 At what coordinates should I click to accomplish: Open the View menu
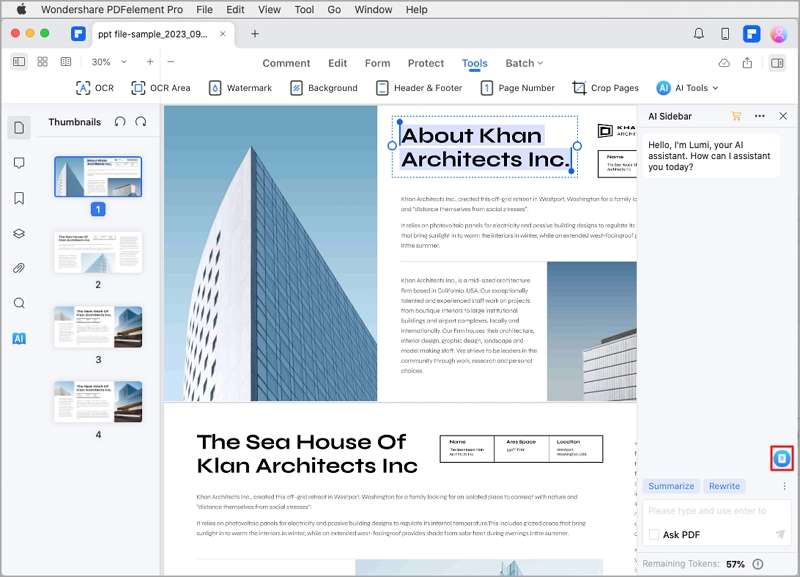pyautogui.click(x=269, y=9)
